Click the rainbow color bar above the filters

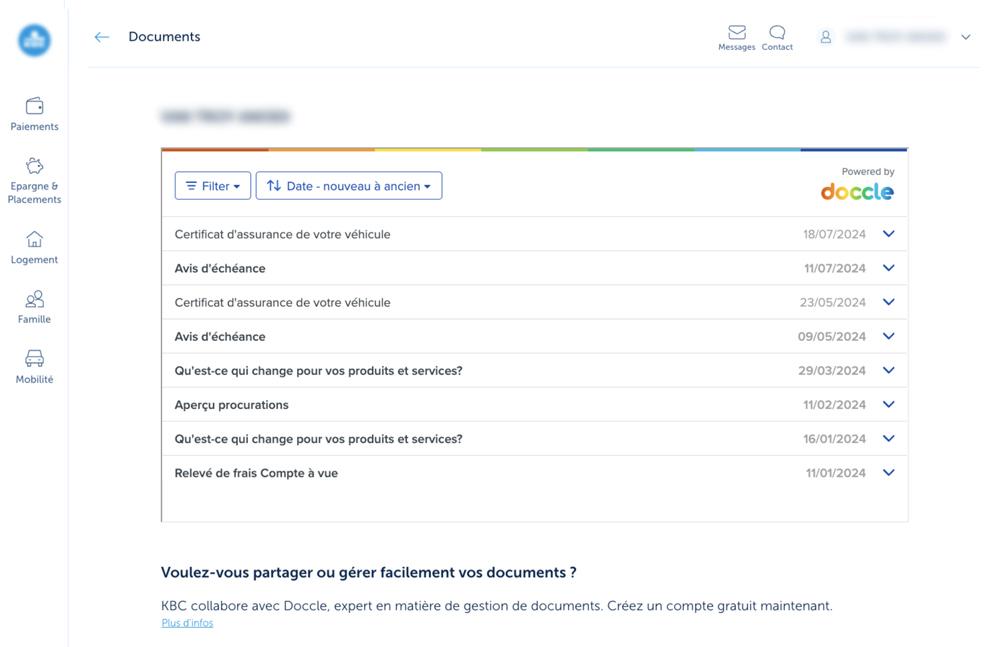coord(534,148)
